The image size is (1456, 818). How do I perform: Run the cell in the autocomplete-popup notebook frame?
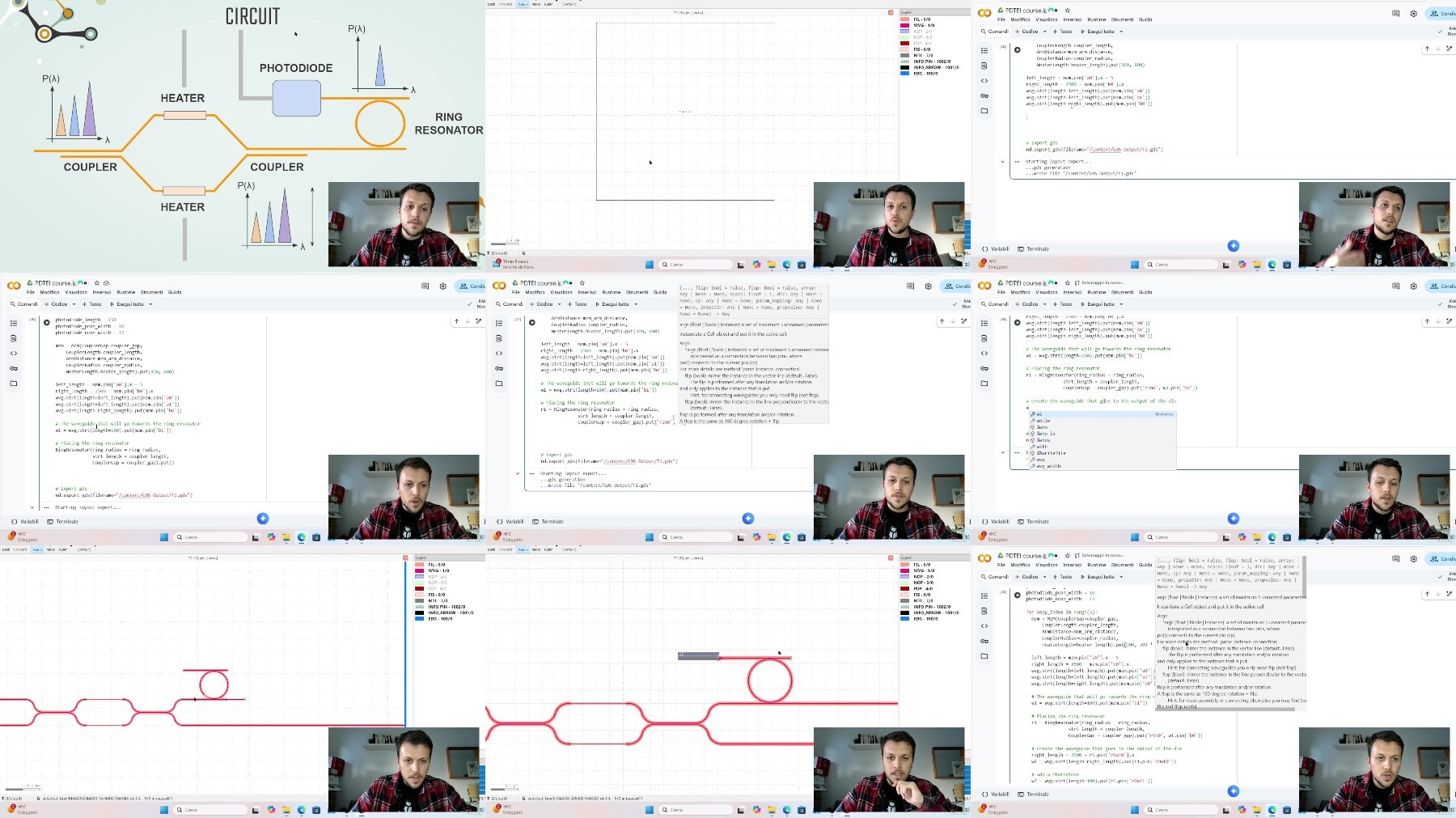coord(1018,322)
